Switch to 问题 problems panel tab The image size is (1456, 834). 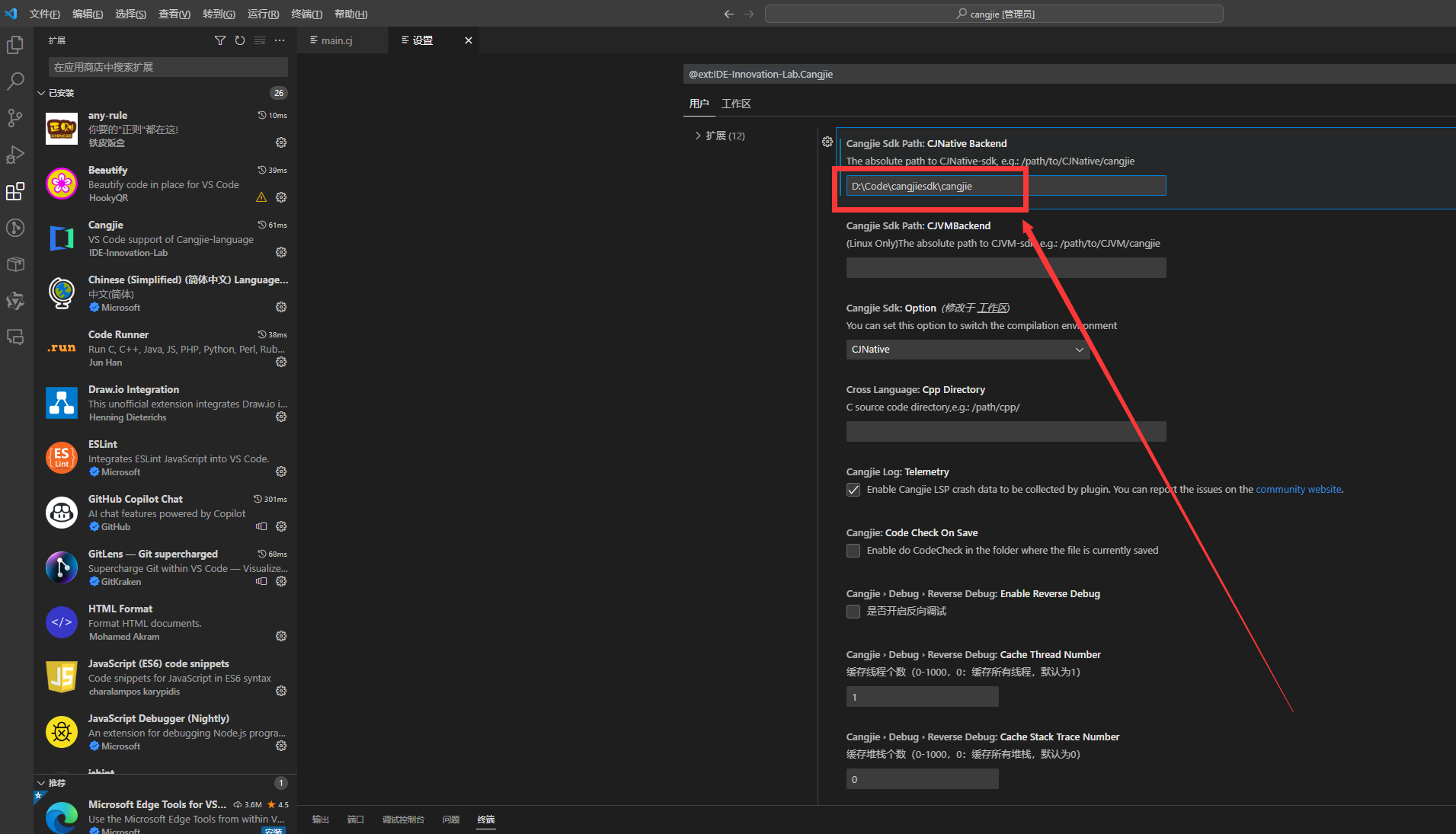[451, 820]
